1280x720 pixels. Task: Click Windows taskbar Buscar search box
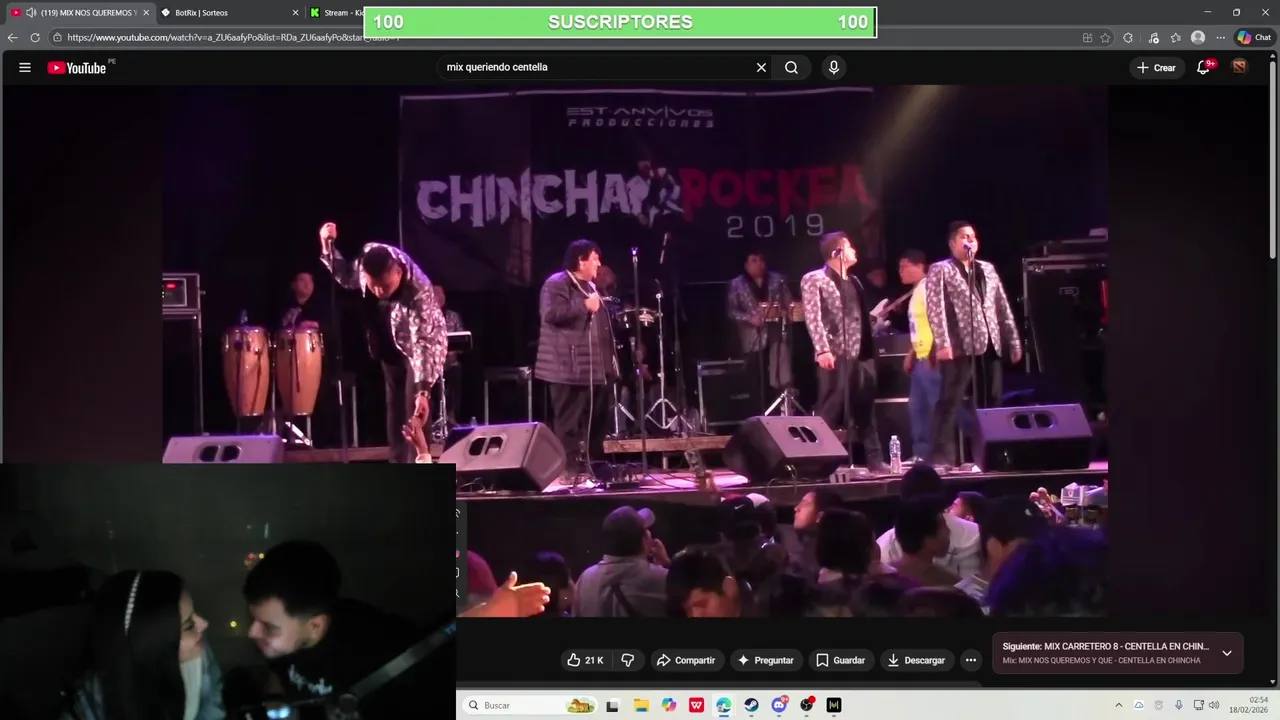click(x=530, y=705)
